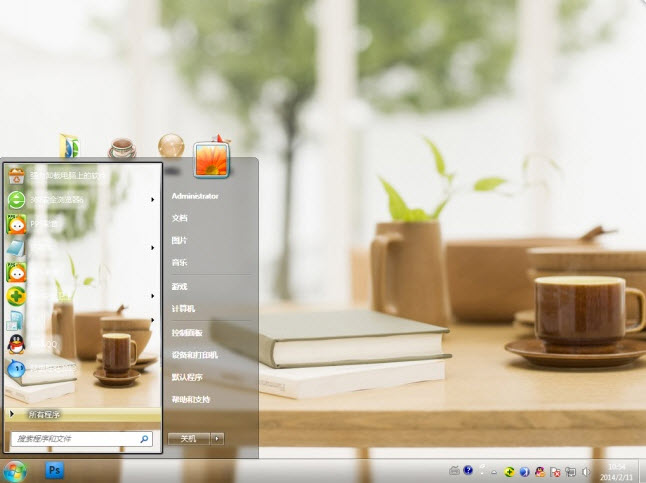Open the blue sphere tray icon
This screenshot has width=646, height=483.
[524, 472]
